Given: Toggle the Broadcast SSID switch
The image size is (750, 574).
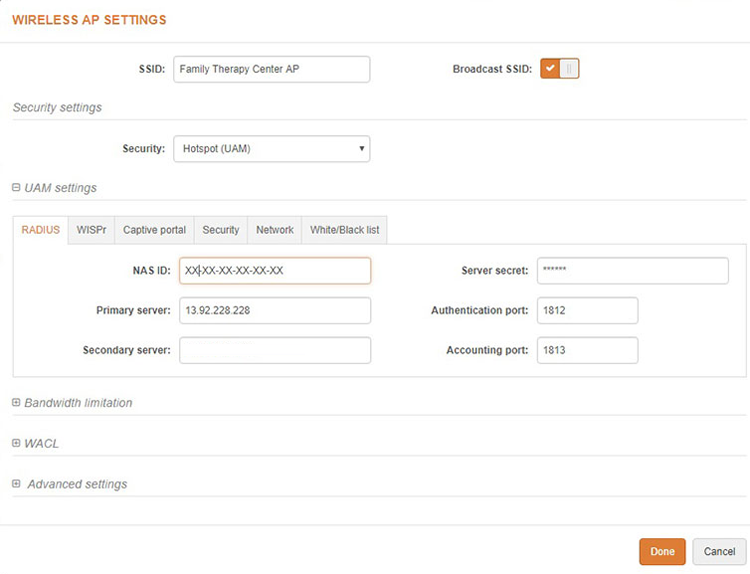Looking at the screenshot, I should 560,69.
